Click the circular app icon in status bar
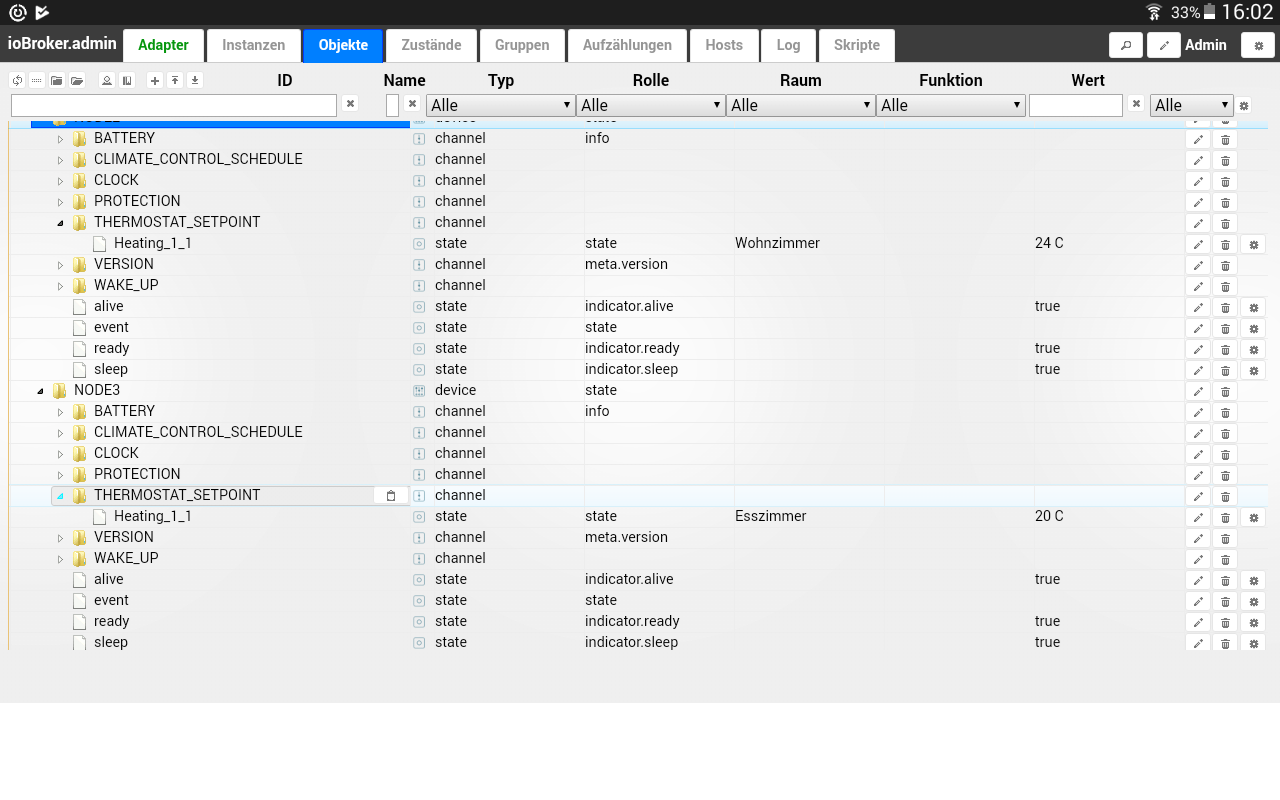Screen dimensions: 1280x800 pos(17,12)
